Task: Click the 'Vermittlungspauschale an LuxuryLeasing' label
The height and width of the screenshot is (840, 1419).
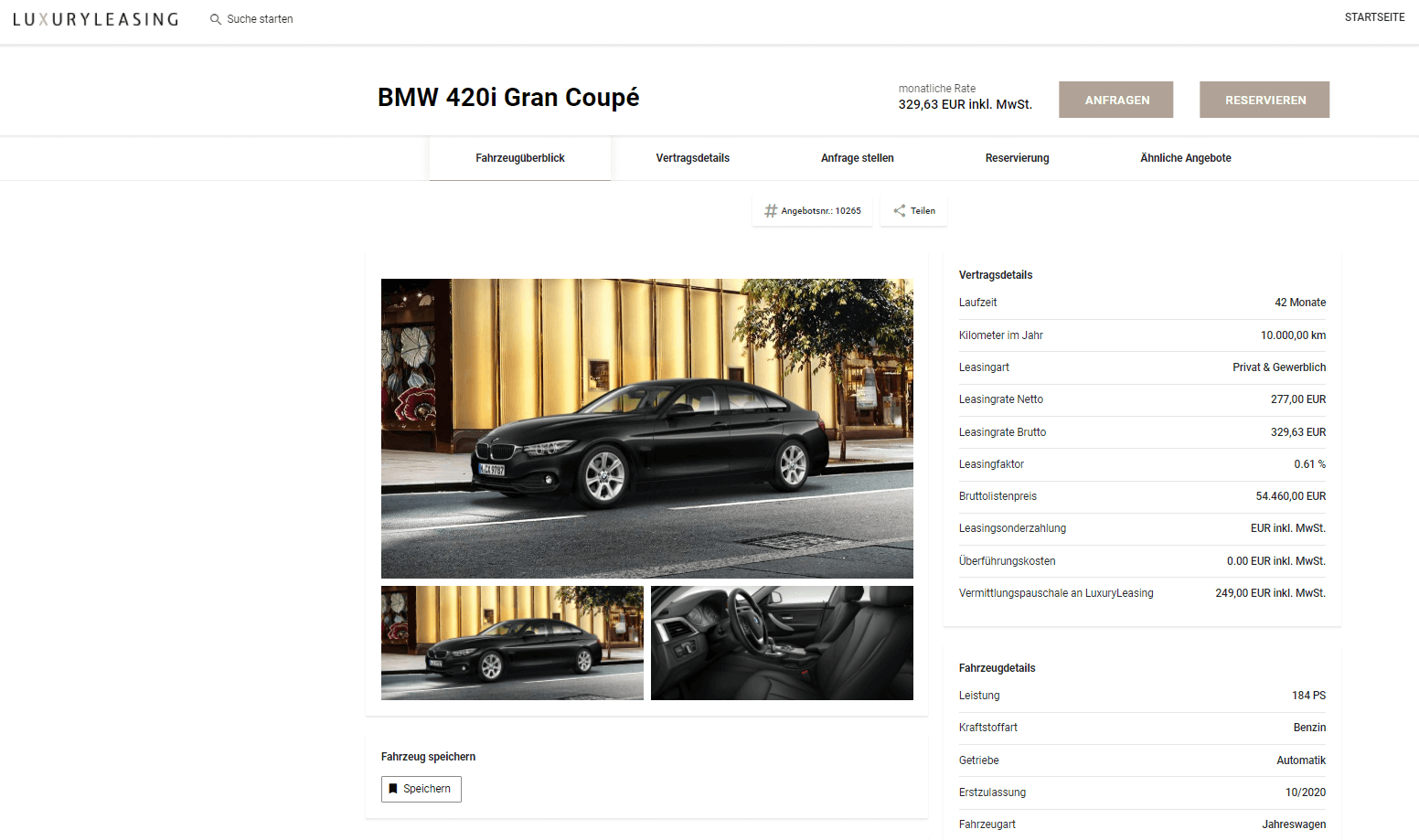Action: (1056, 593)
